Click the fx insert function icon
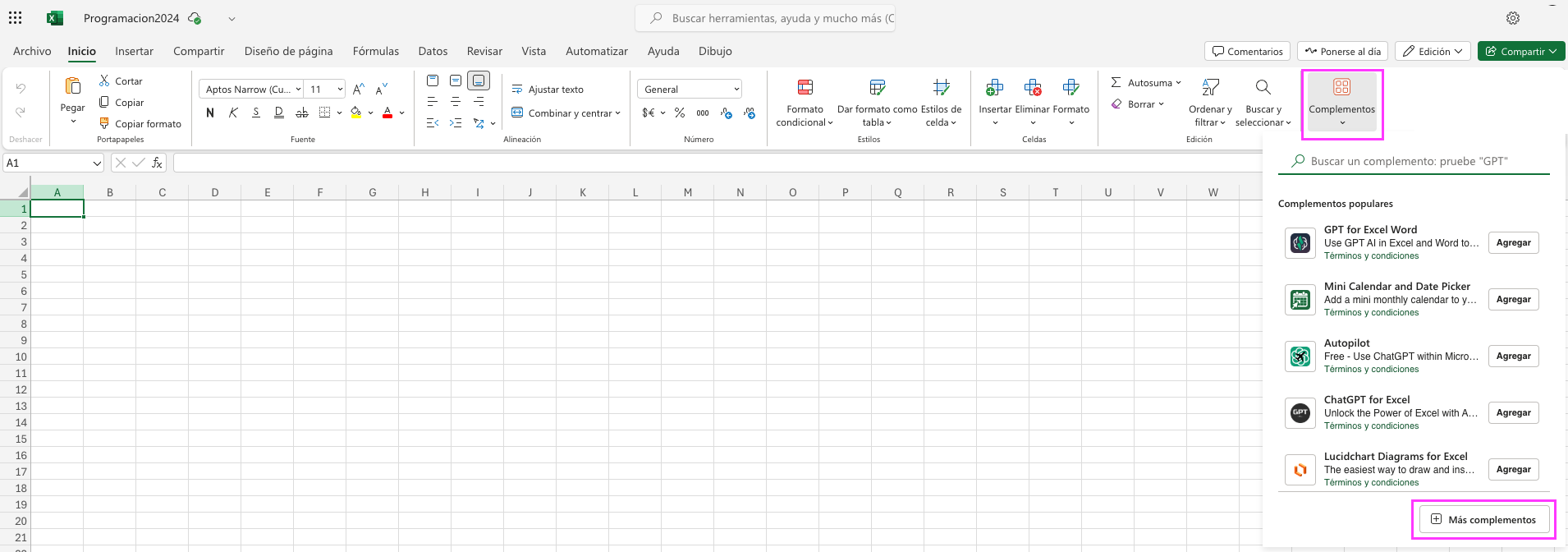Image resolution: width=1568 pixels, height=552 pixels. click(157, 163)
